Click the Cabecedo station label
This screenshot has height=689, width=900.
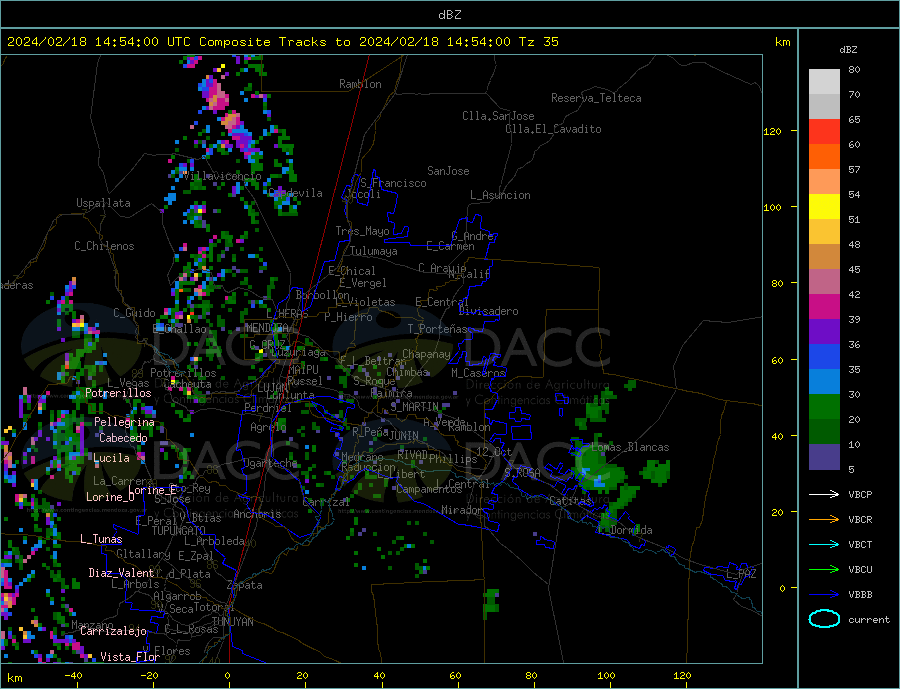[x=123, y=438]
